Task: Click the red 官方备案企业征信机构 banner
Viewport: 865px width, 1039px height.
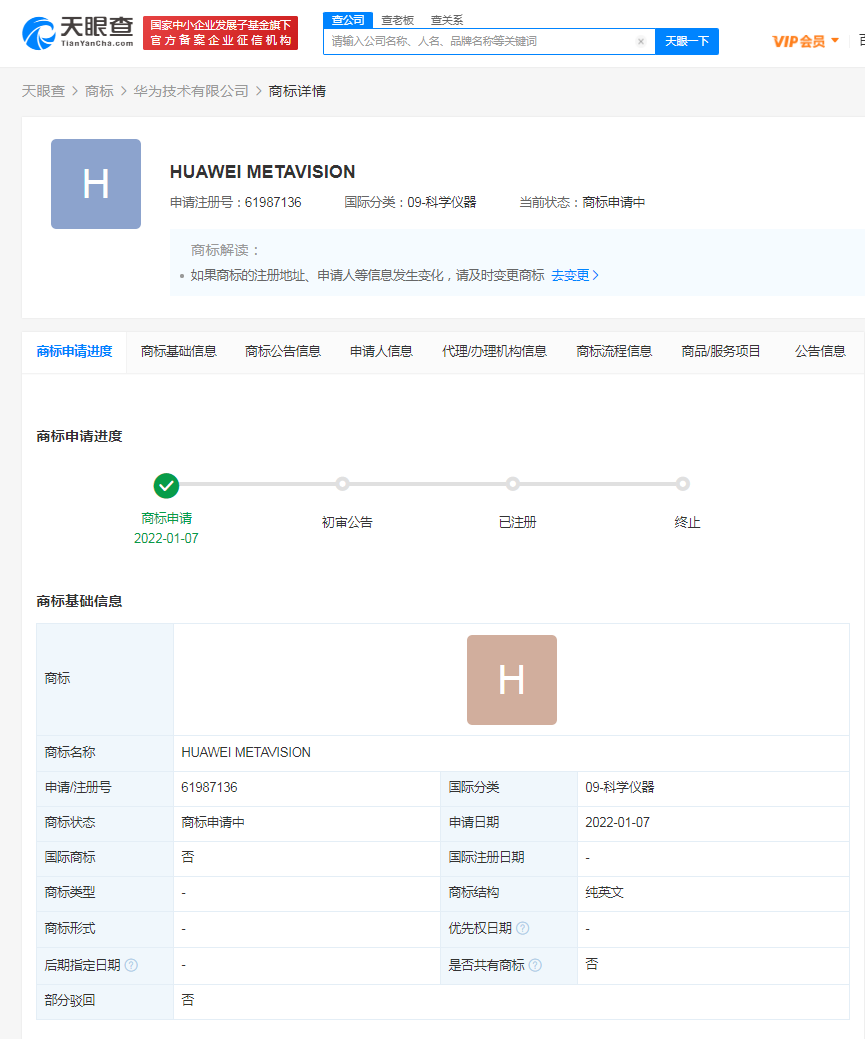Action: pos(221,33)
